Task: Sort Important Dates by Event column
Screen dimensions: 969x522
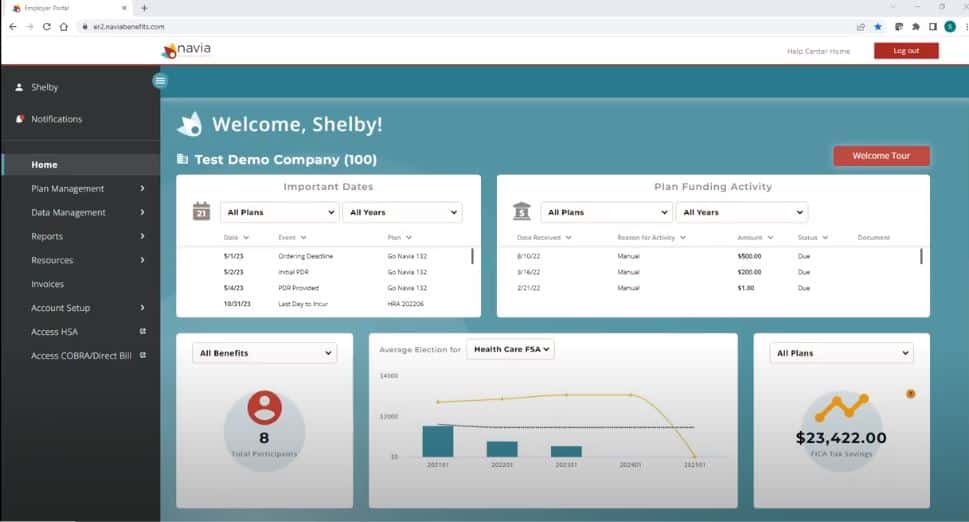Action: point(292,237)
